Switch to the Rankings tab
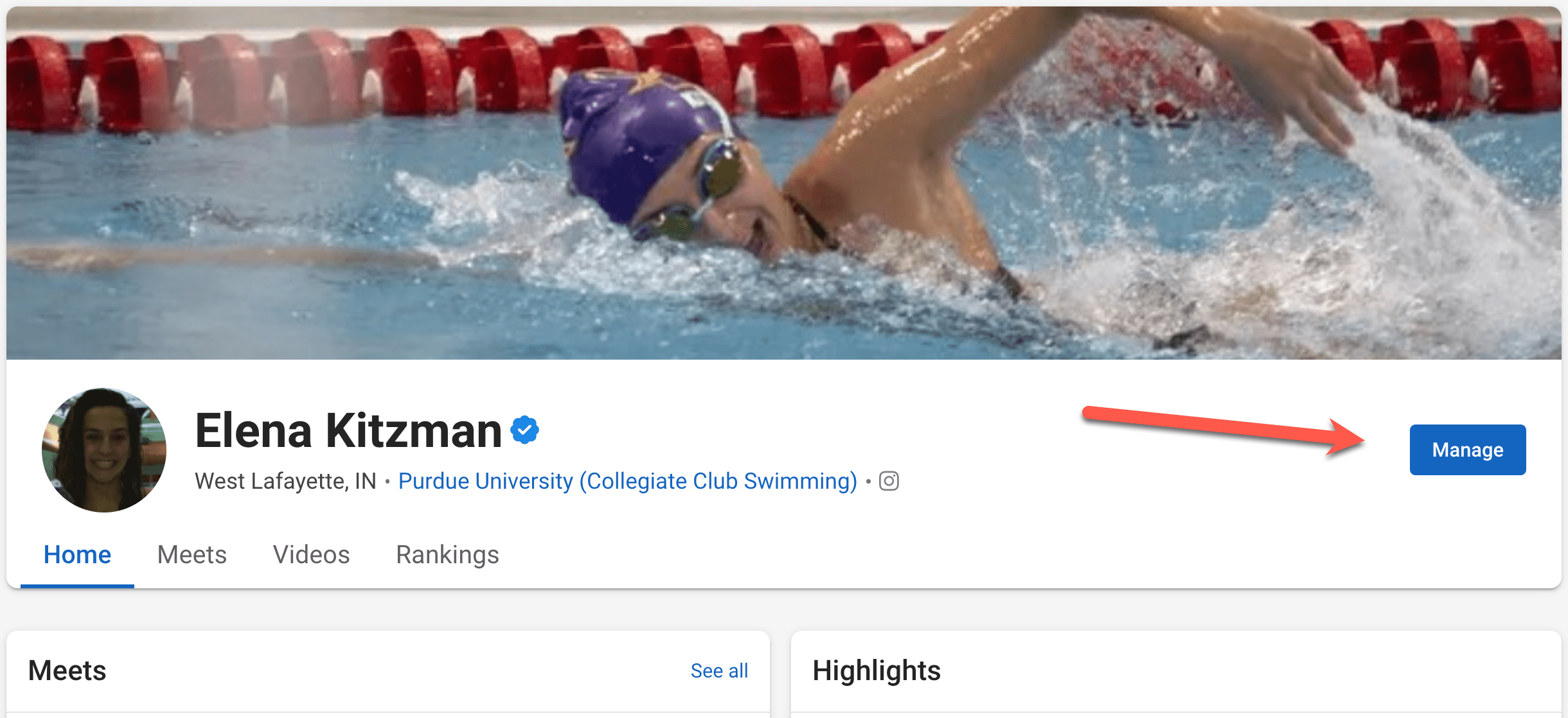1568x718 pixels. [x=448, y=554]
